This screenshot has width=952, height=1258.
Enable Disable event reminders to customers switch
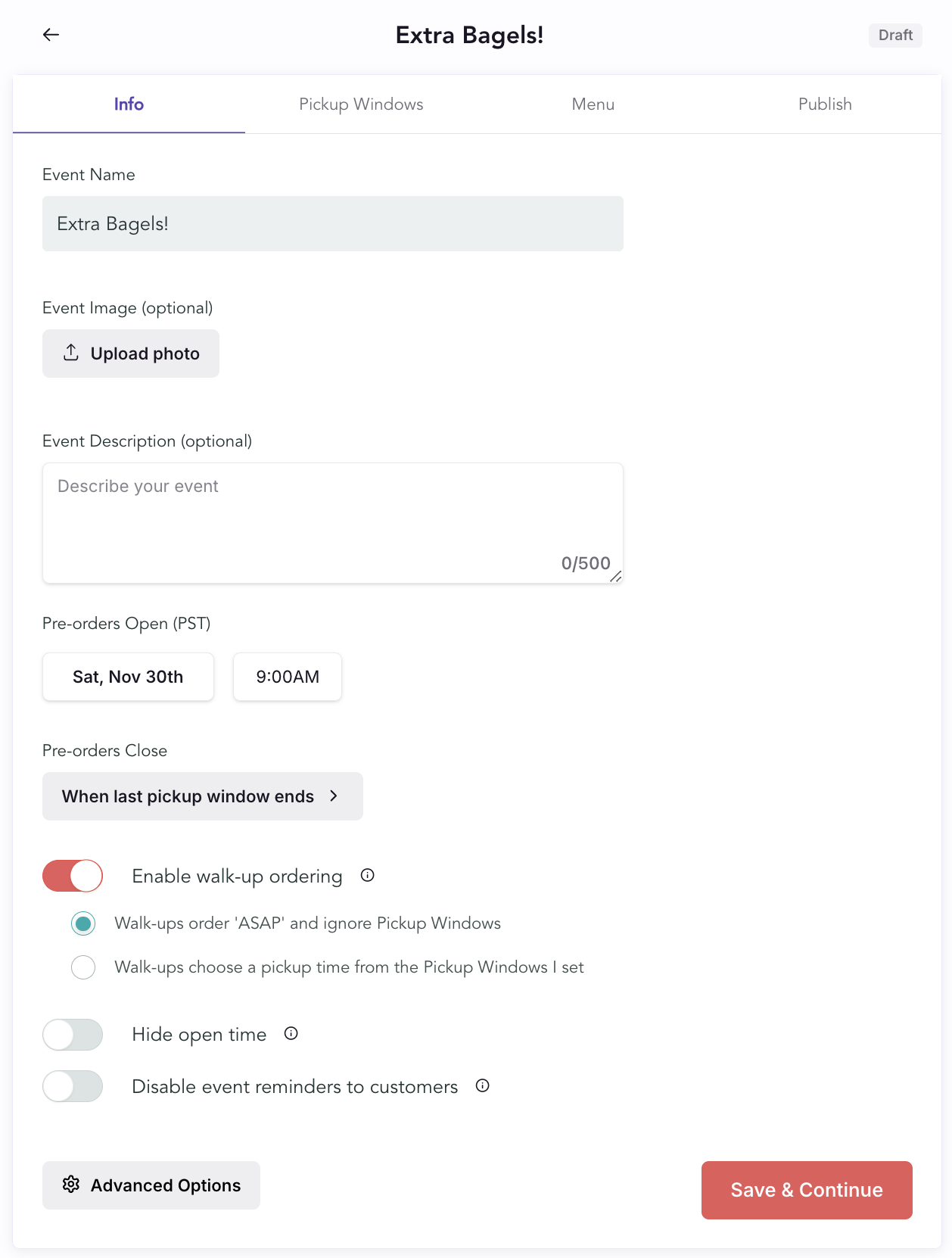73,1086
